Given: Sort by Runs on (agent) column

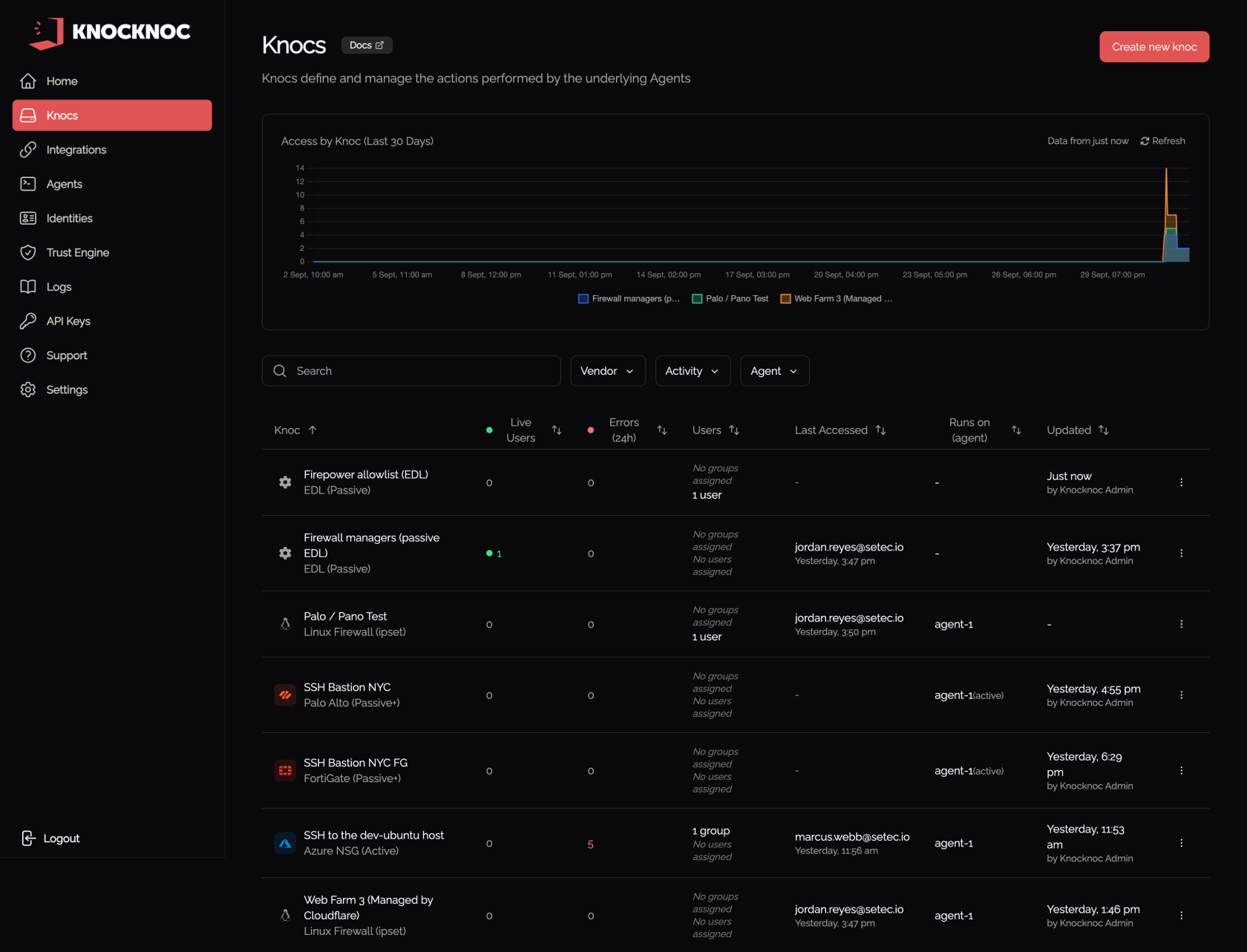Looking at the screenshot, I should [x=1016, y=430].
